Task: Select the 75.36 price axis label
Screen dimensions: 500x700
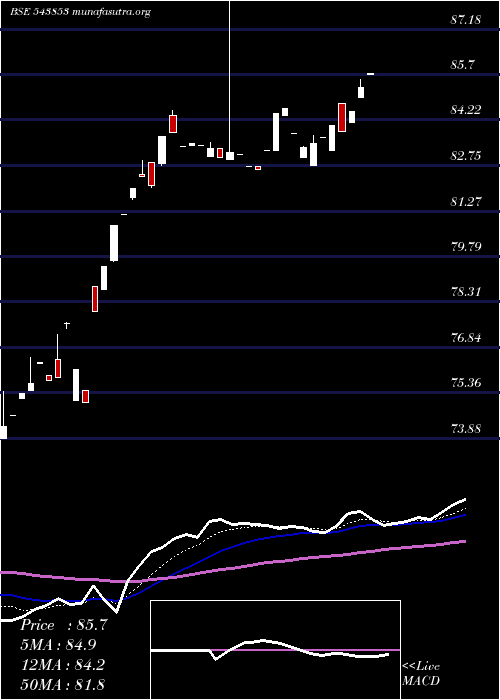Action: [x=466, y=383]
